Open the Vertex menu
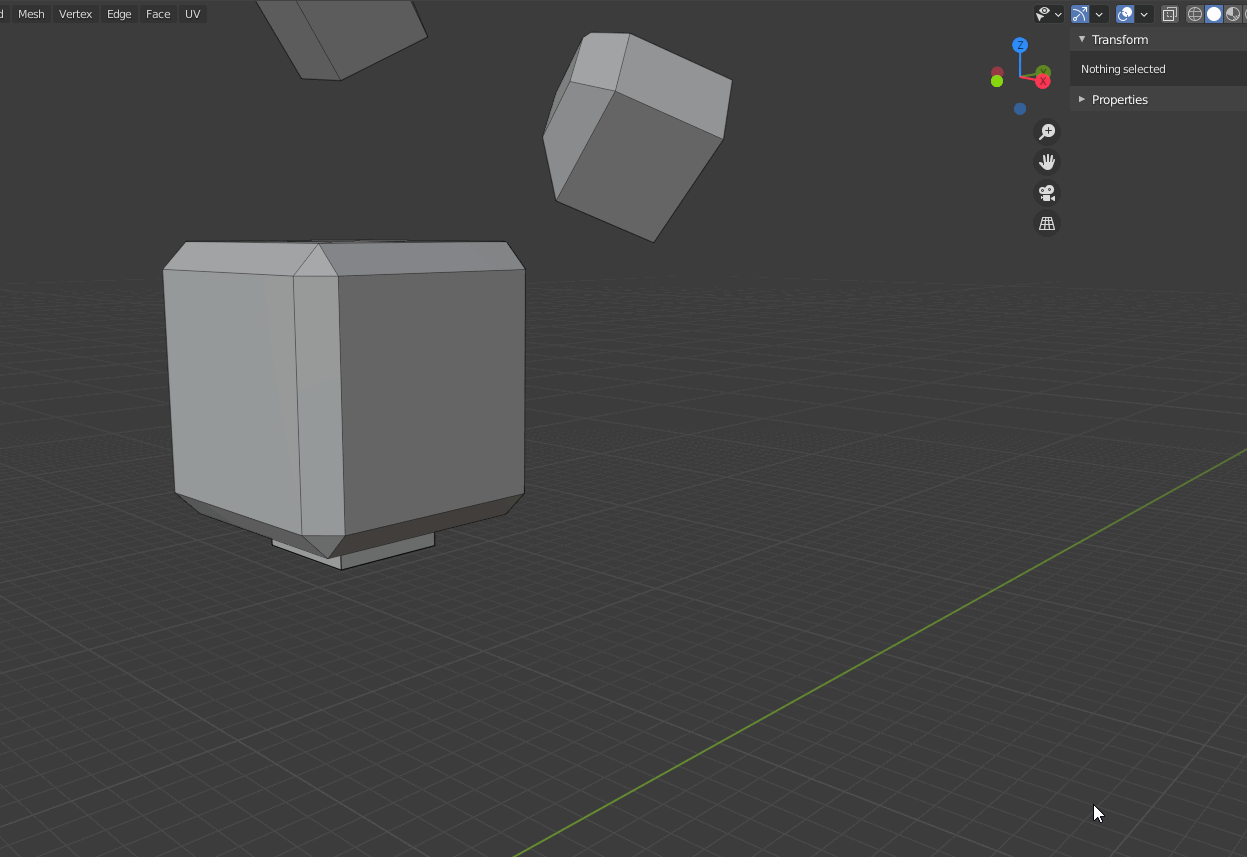Screen dimensions: 1247x857 point(75,14)
